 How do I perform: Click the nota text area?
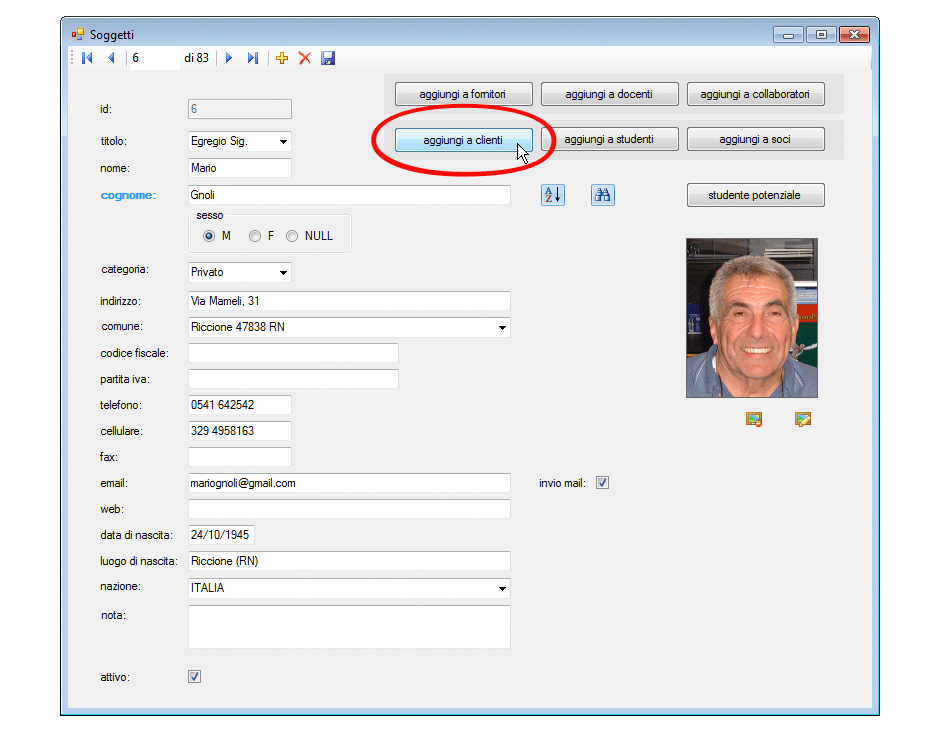coord(349,627)
